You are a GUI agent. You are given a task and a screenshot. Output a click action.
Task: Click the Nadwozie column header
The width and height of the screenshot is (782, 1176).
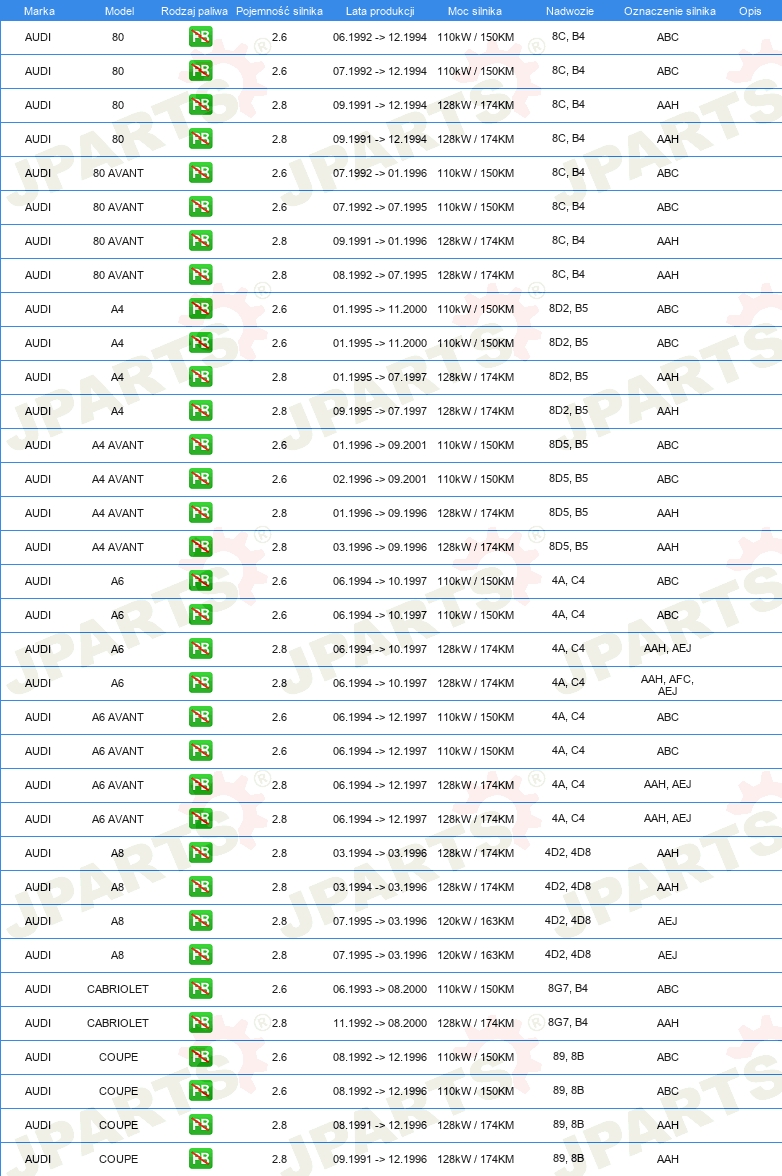570,11
